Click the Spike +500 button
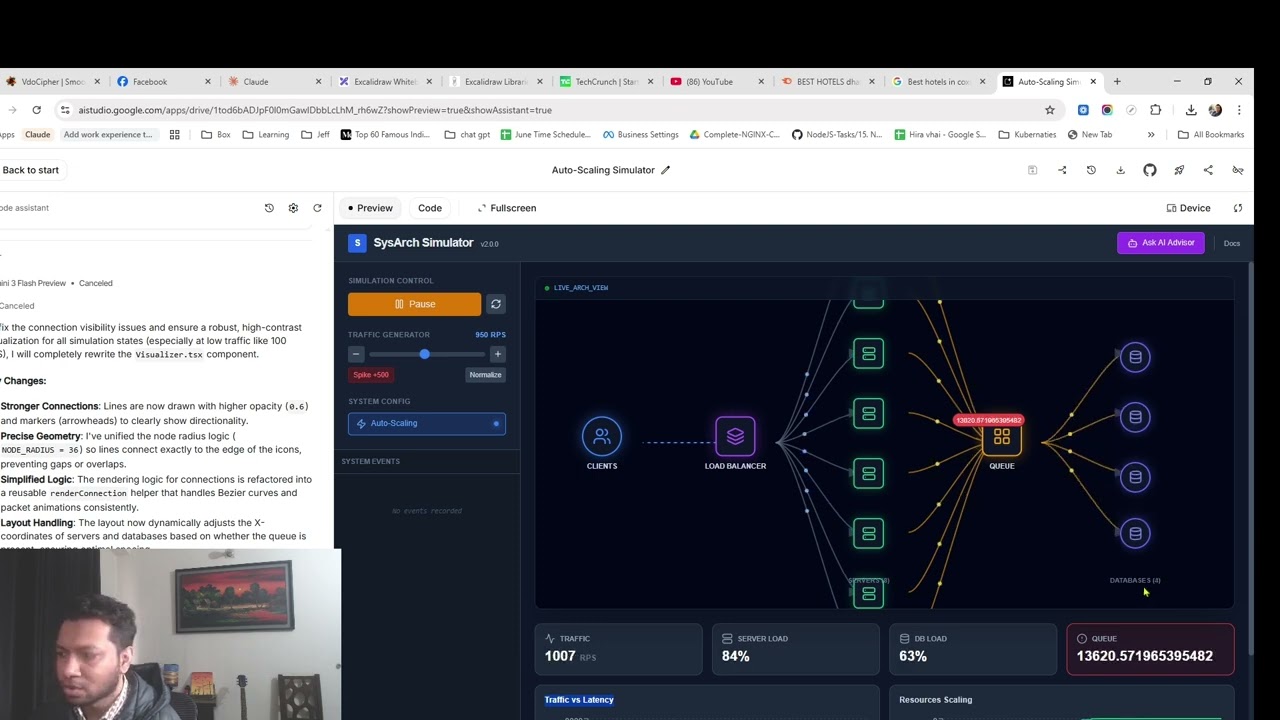Screen dimensions: 1280x720 (x=370, y=375)
